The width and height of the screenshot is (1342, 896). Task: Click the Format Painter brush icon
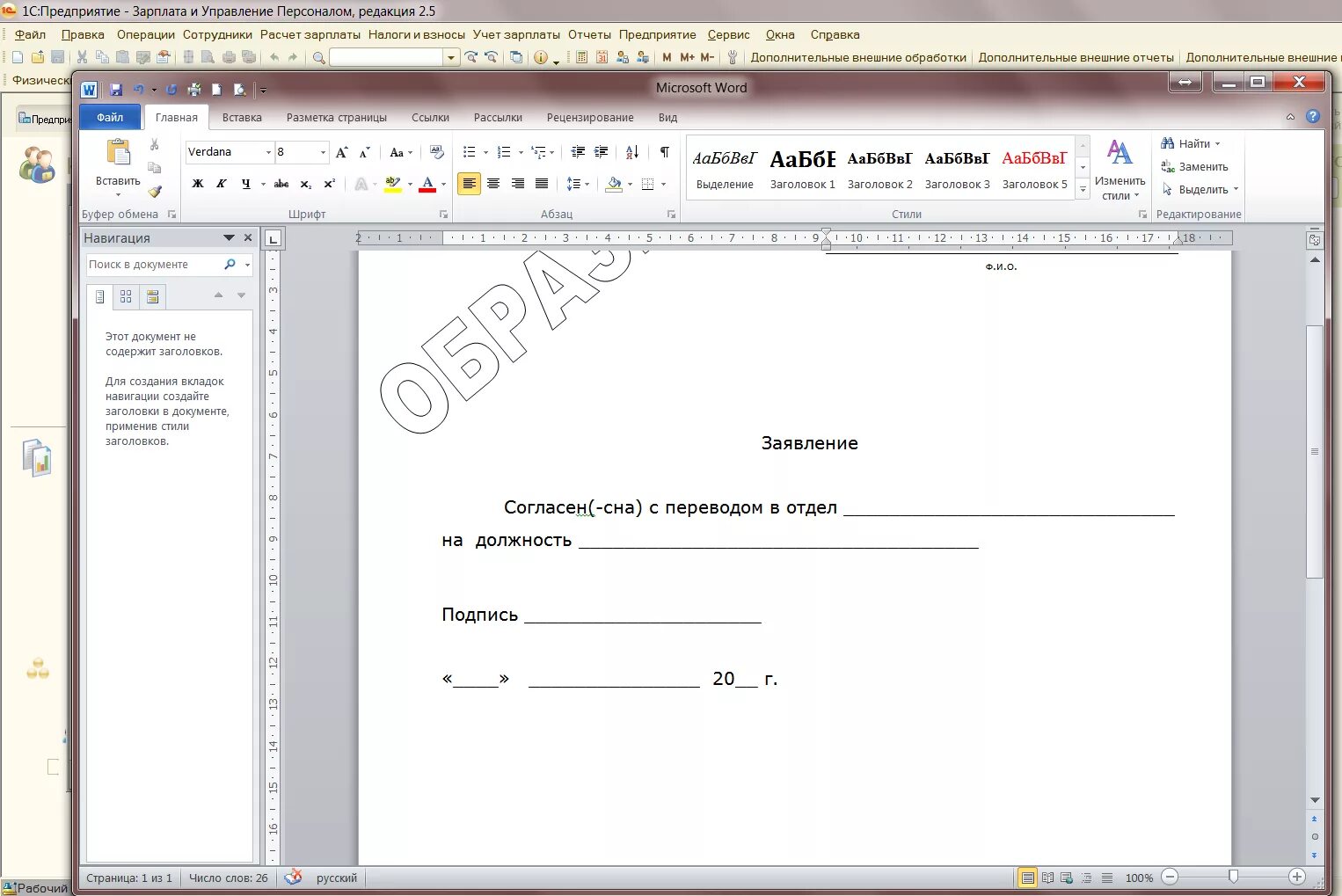(x=155, y=190)
